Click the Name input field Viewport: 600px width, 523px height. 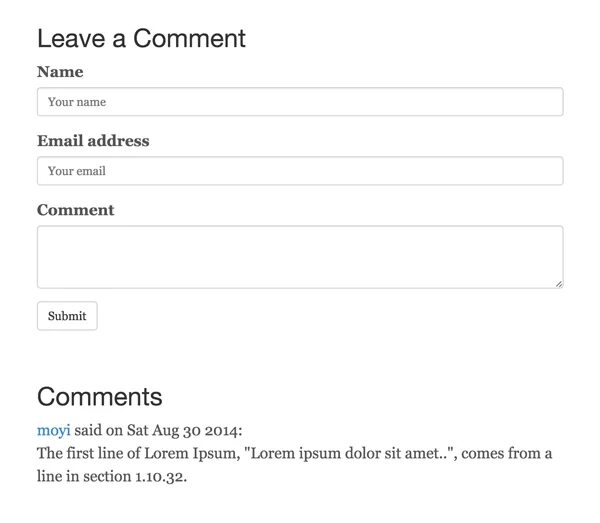click(300, 102)
